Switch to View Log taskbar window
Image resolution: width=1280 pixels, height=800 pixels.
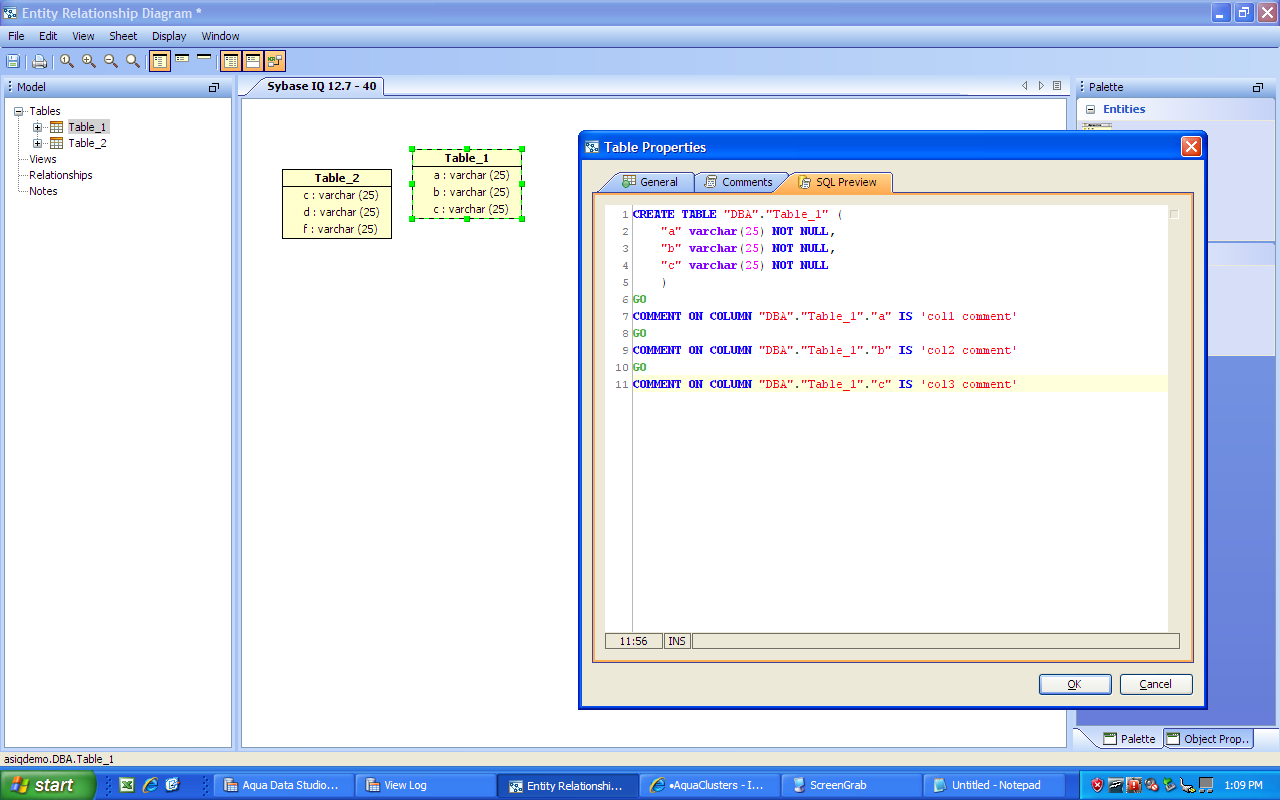[x=426, y=785]
